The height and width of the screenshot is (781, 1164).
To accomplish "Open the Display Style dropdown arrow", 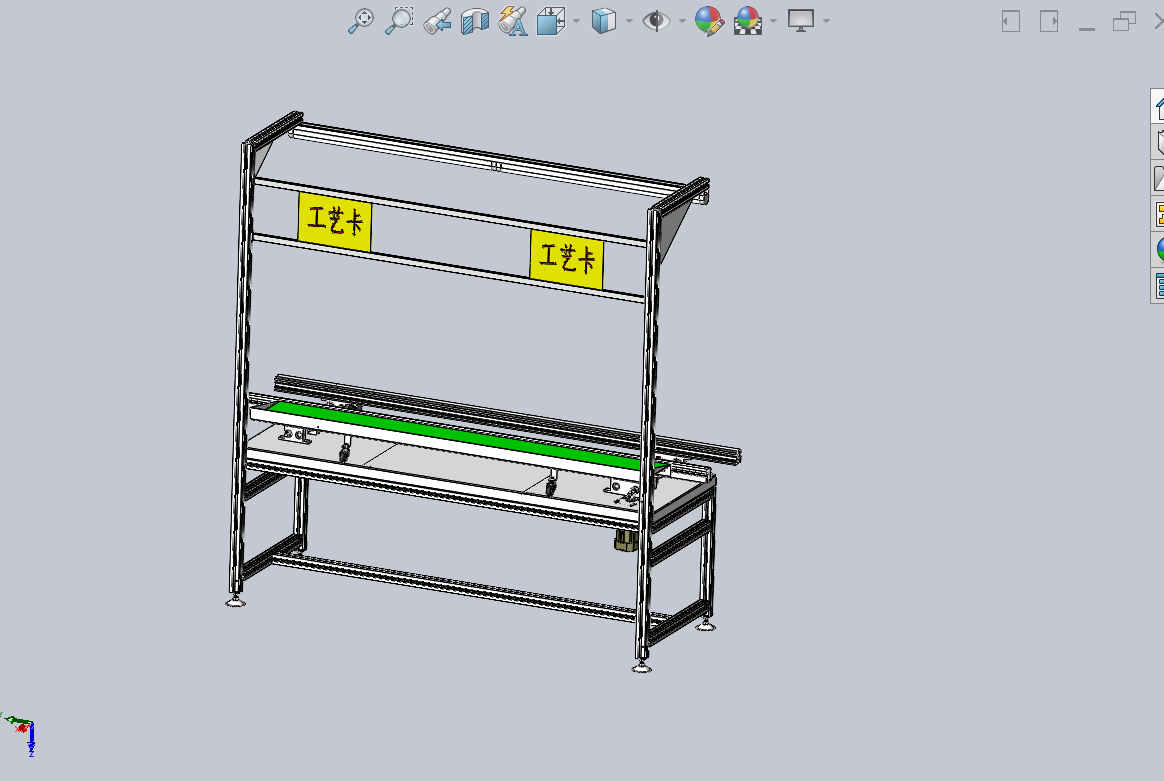I will point(630,21).
